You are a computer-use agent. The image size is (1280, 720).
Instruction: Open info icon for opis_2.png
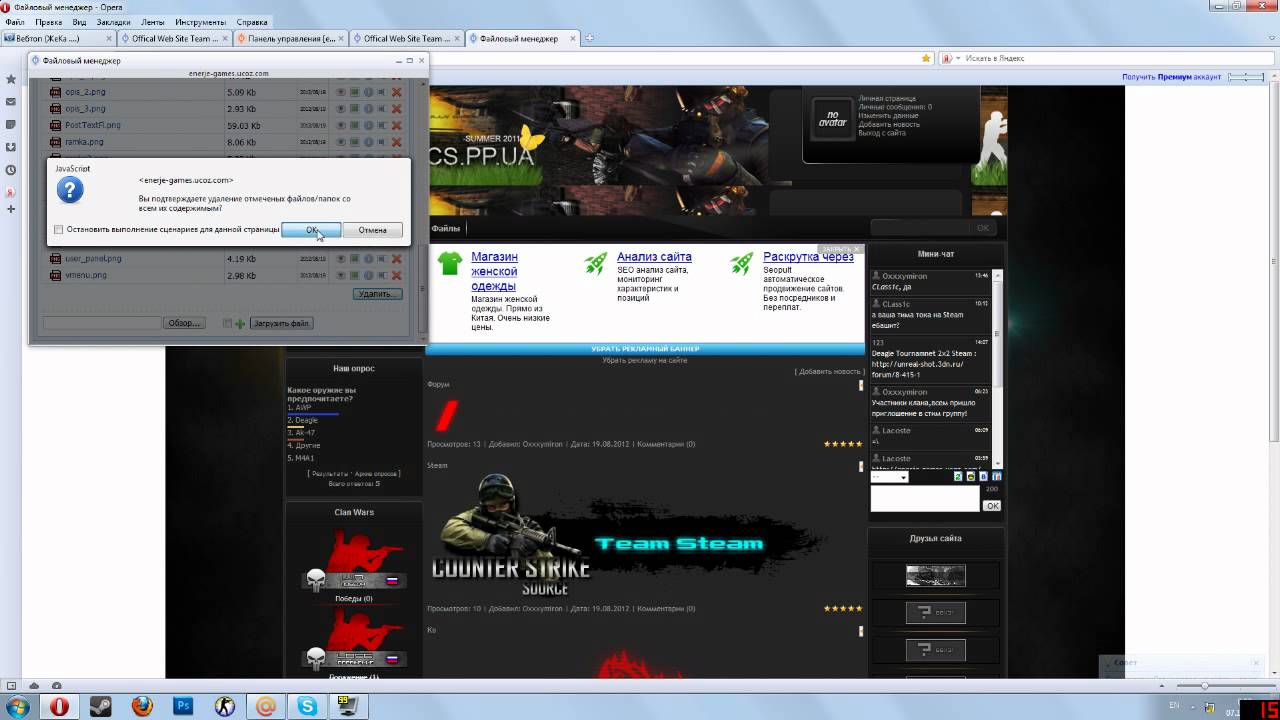[x=368, y=92]
